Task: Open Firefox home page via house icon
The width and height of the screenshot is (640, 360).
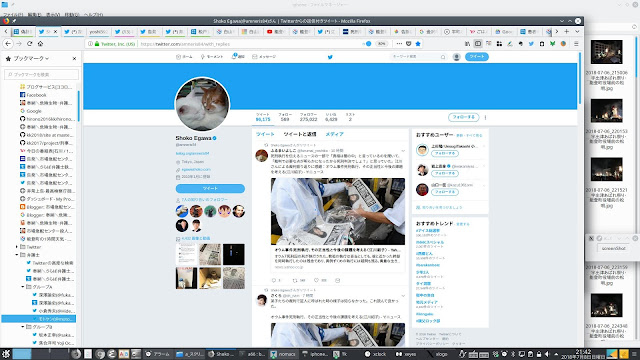Action: pyautogui.click(x=40, y=44)
